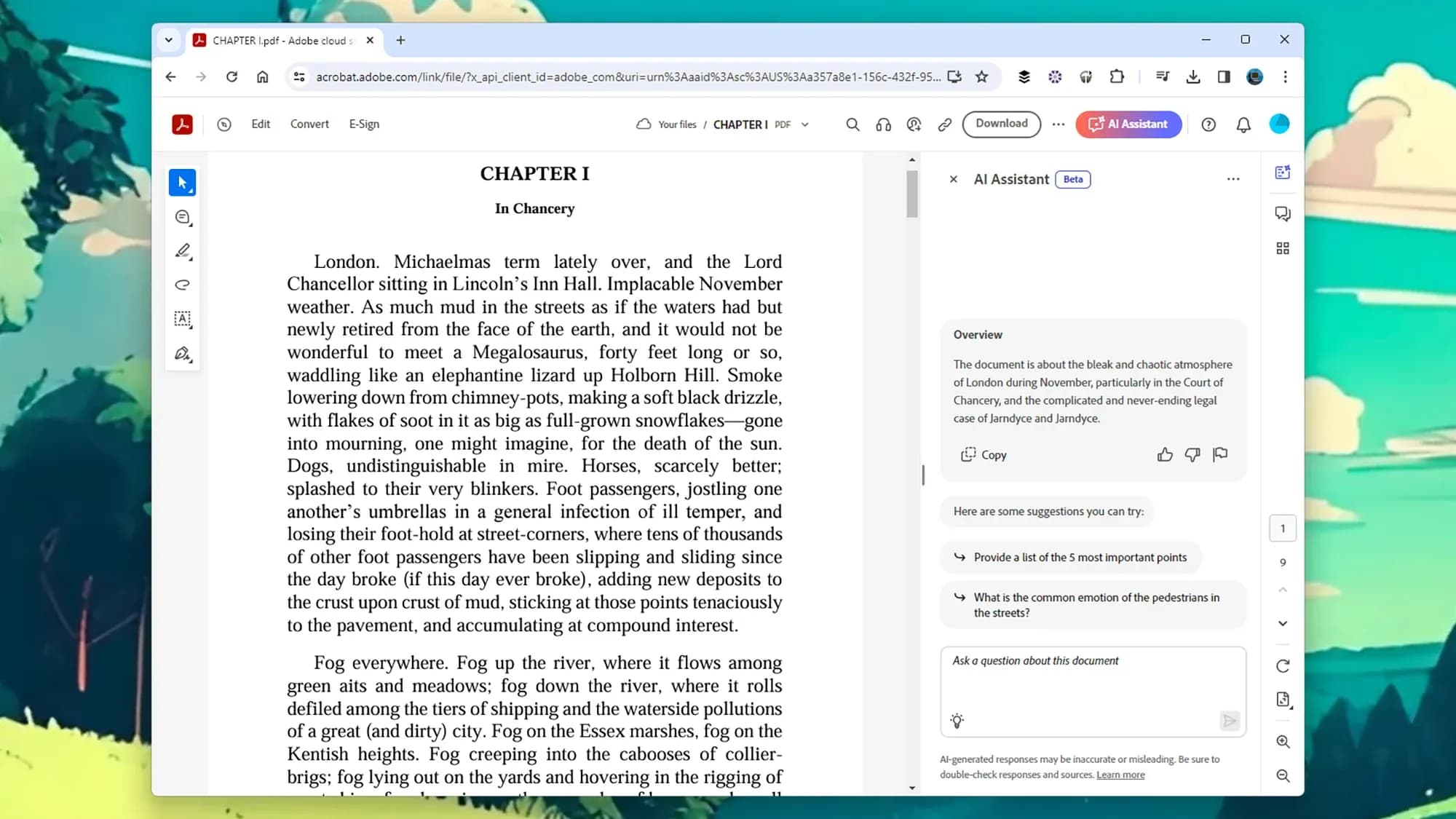Click the copy link icon
This screenshot has height=819, width=1456.
(x=944, y=124)
